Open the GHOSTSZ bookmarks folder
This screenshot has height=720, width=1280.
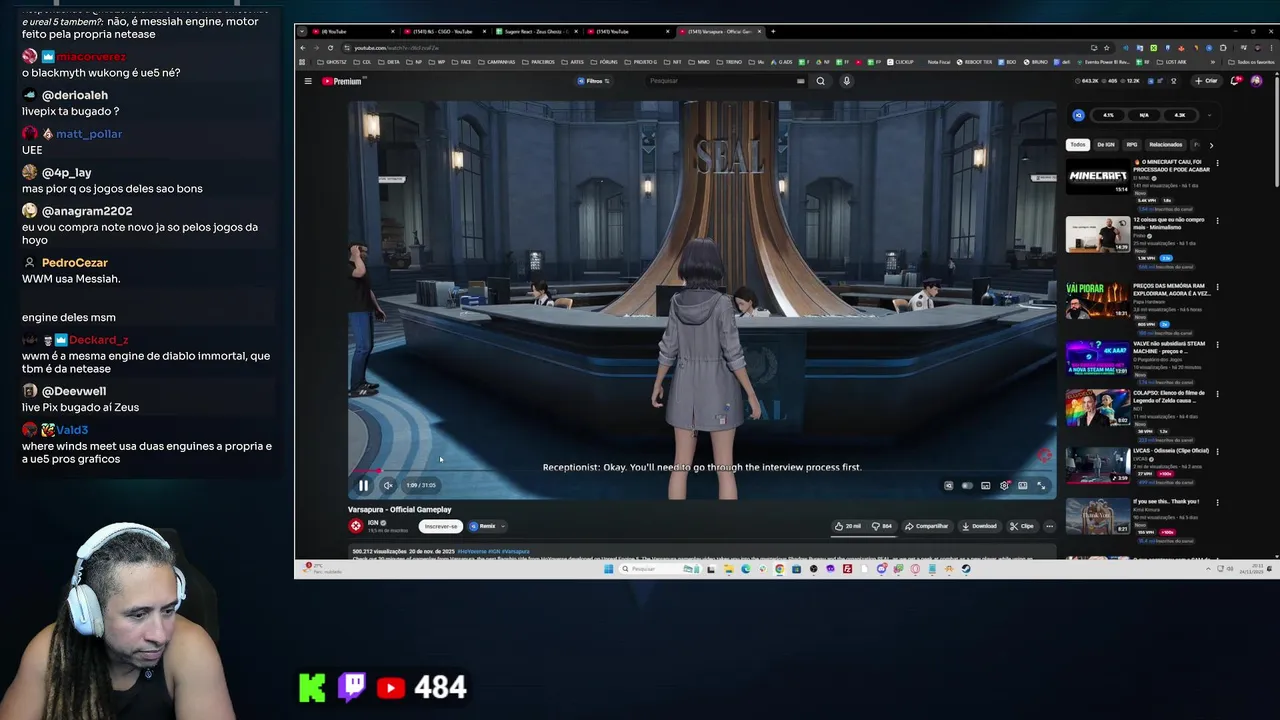(334, 62)
